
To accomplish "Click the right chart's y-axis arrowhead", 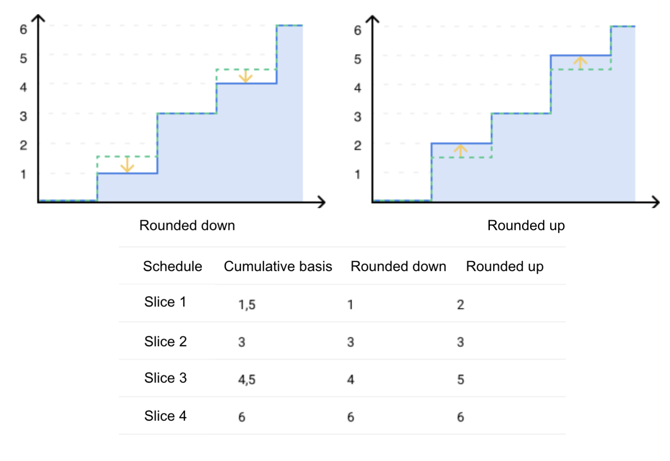I will pos(372,20).
